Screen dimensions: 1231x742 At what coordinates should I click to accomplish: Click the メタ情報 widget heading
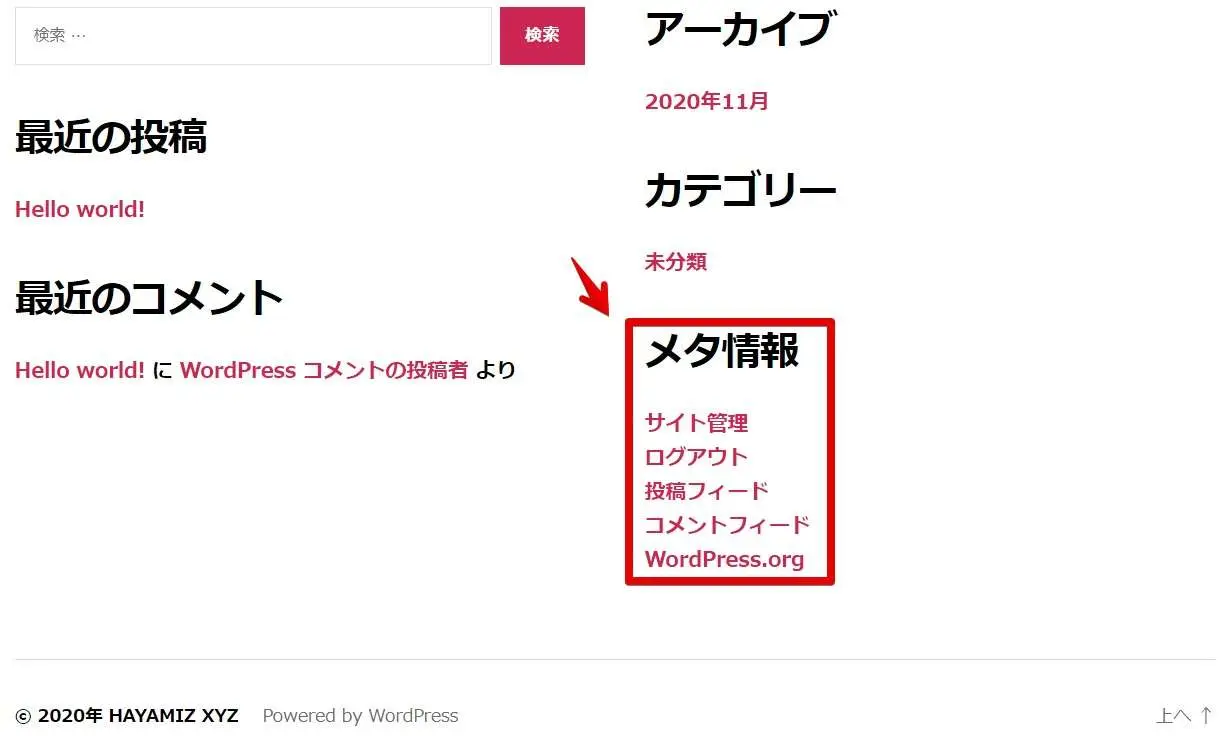coord(721,352)
